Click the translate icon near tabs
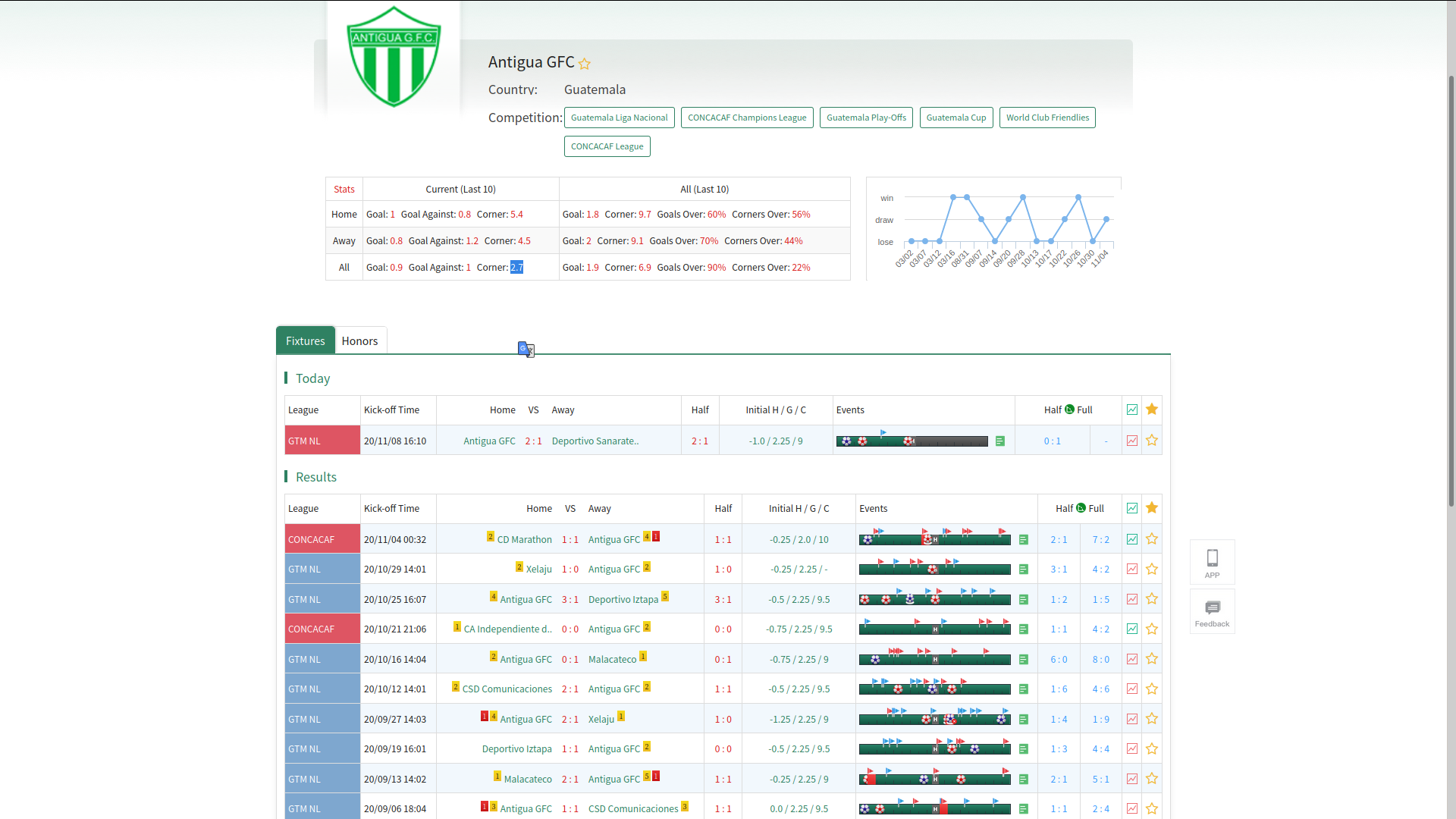 pyautogui.click(x=526, y=349)
